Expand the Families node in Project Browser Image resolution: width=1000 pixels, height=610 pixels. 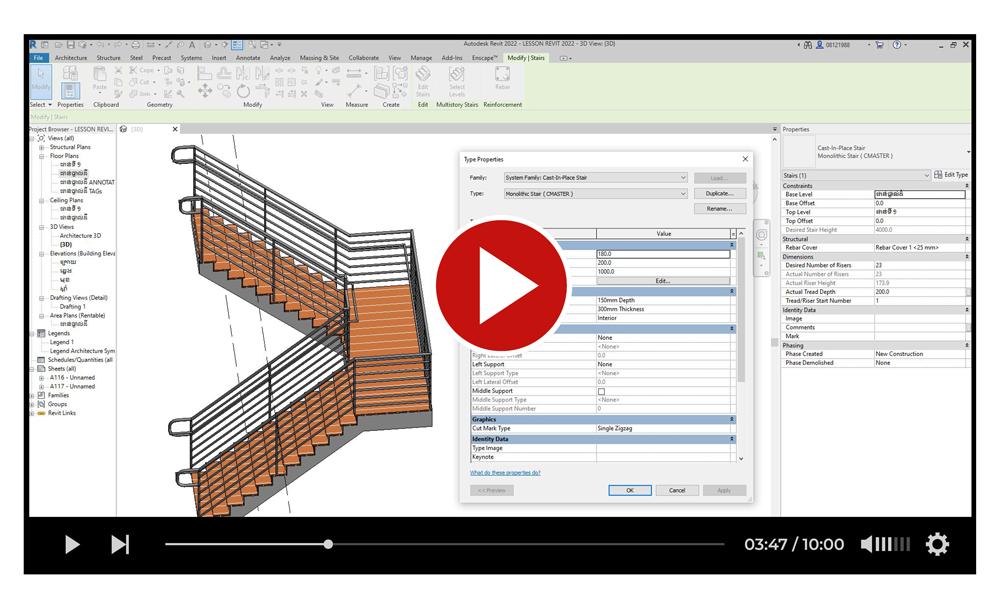[x=33, y=395]
